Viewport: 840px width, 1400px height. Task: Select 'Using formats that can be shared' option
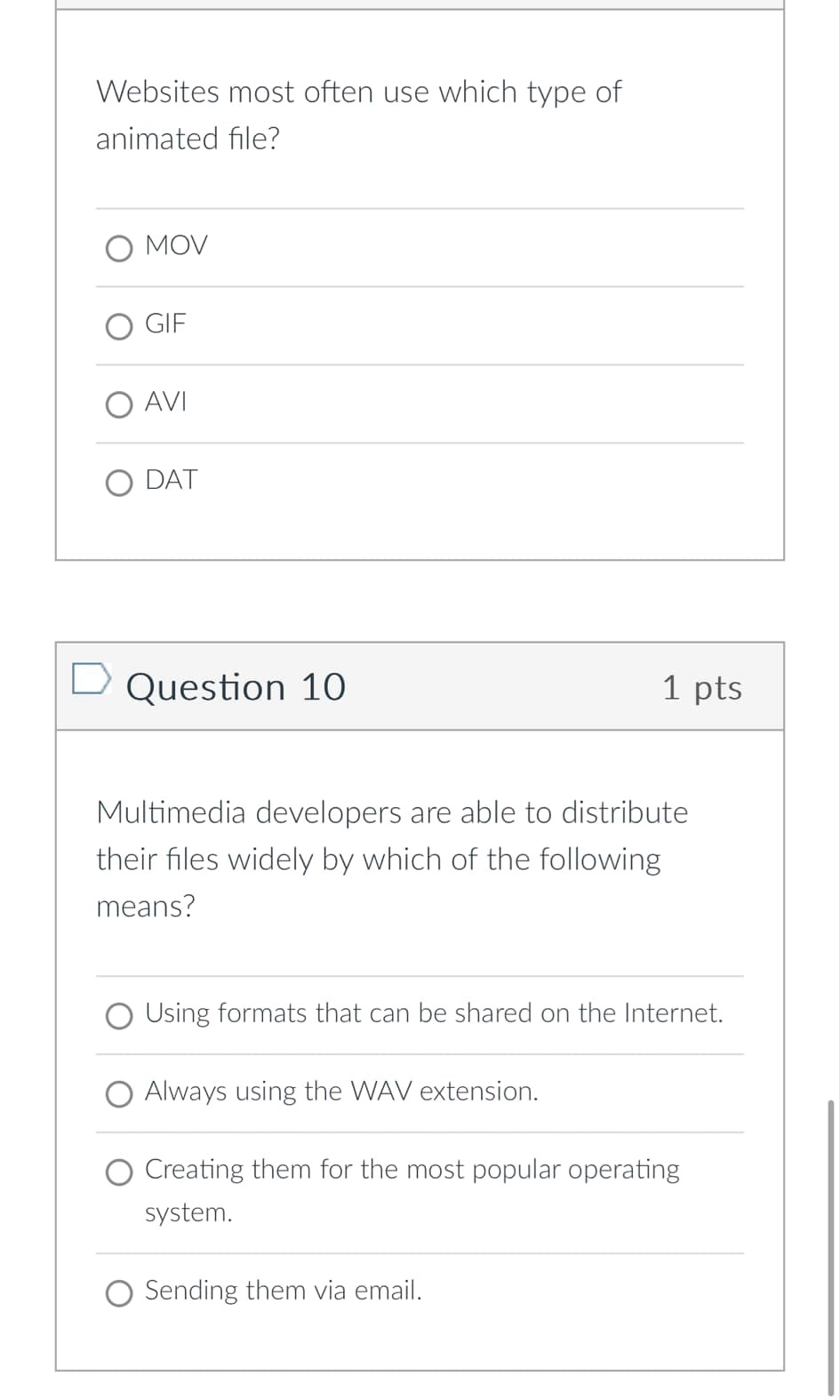119,1017
